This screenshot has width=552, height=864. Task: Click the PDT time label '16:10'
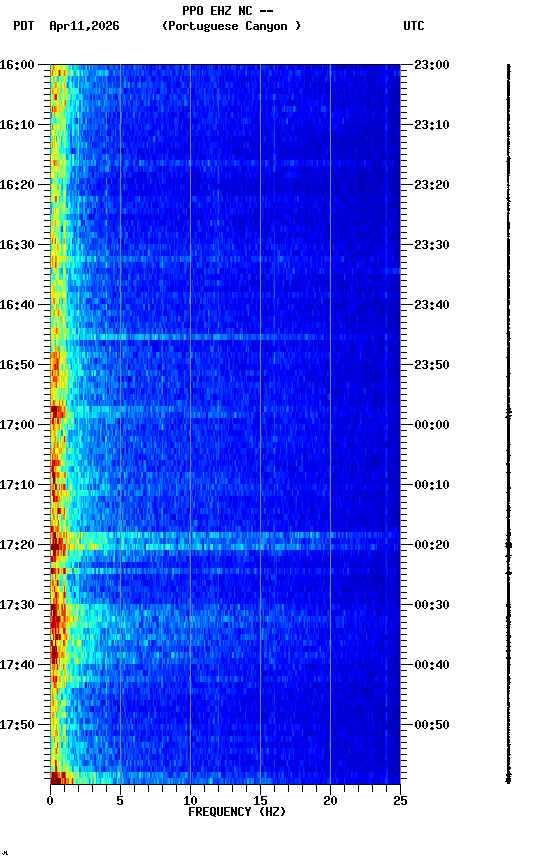coord(17,125)
